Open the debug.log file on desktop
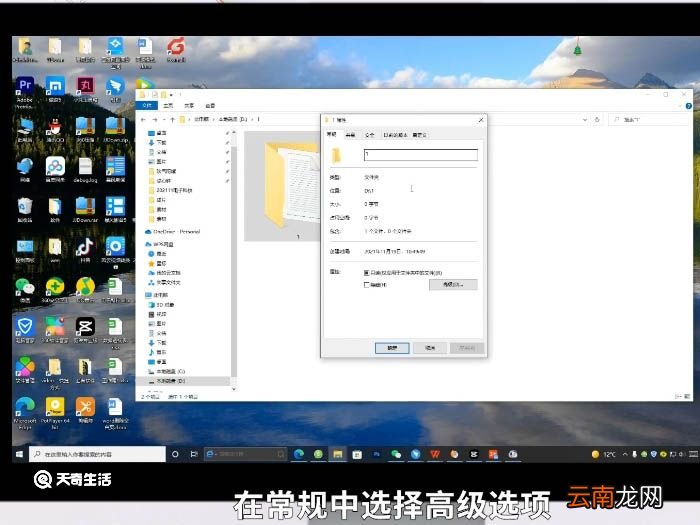700x525 pixels. point(85,170)
